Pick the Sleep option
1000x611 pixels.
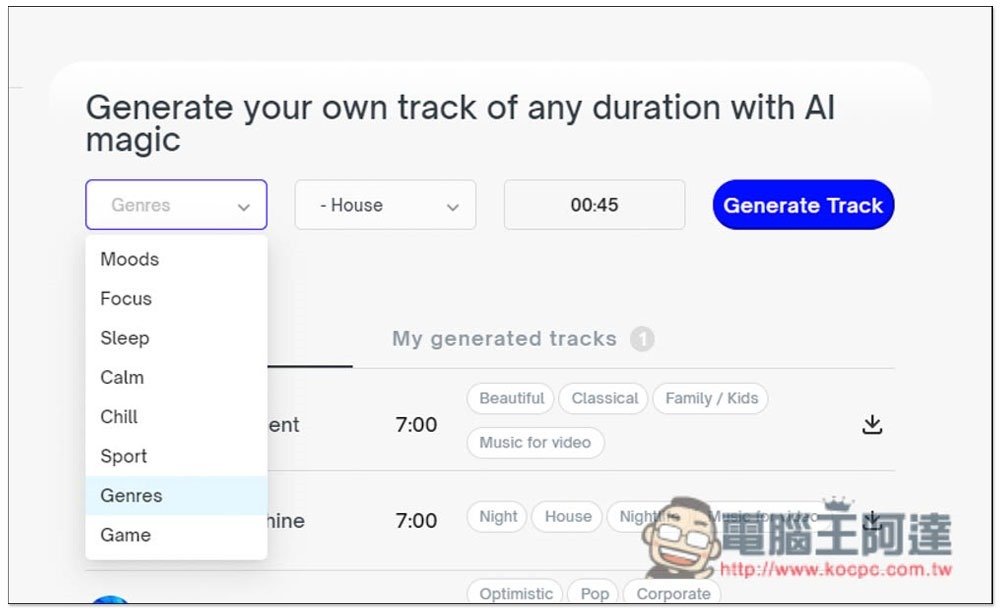pyautogui.click(x=124, y=338)
